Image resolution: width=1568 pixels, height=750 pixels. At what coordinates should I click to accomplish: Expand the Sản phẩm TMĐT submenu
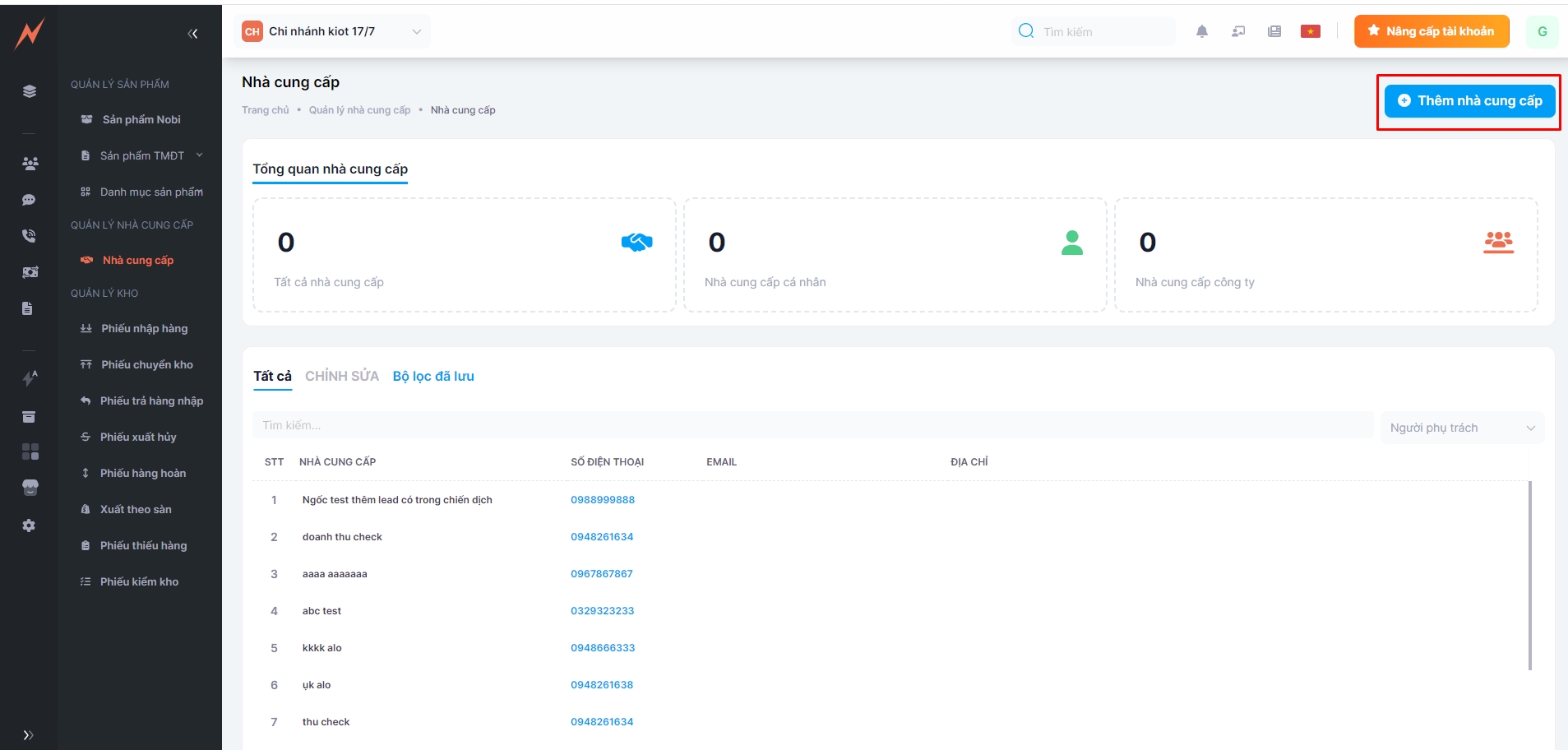(142, 155)
